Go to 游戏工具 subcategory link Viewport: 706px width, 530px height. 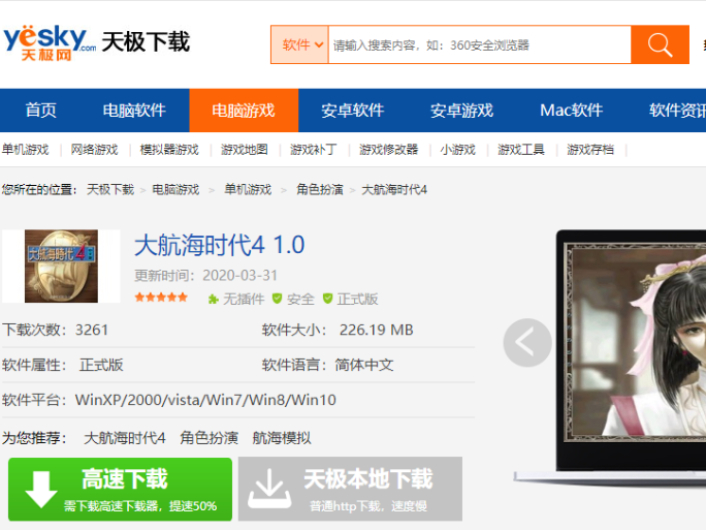coord(521,149)
